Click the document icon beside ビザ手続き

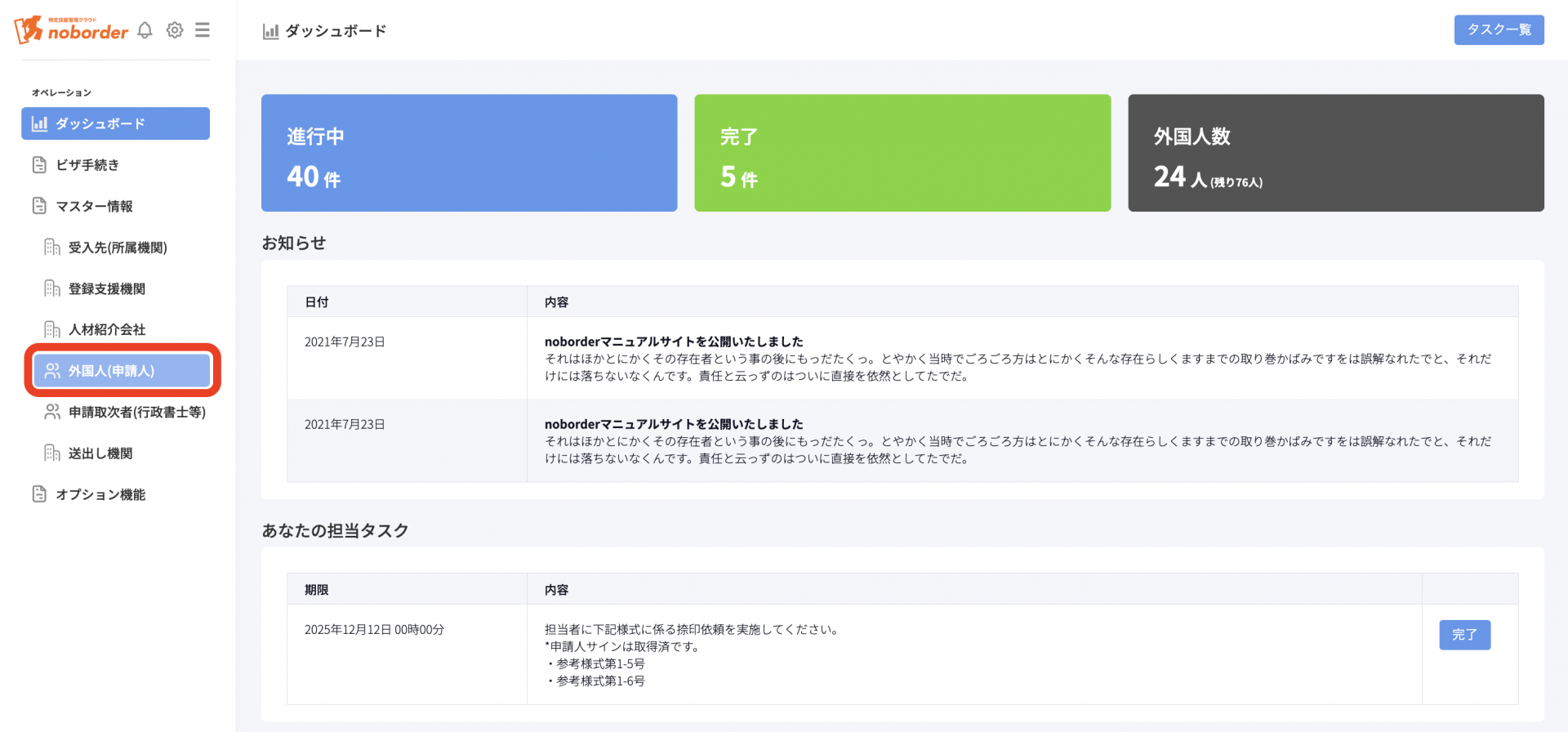pyautogui.click(x=39, y=165)
